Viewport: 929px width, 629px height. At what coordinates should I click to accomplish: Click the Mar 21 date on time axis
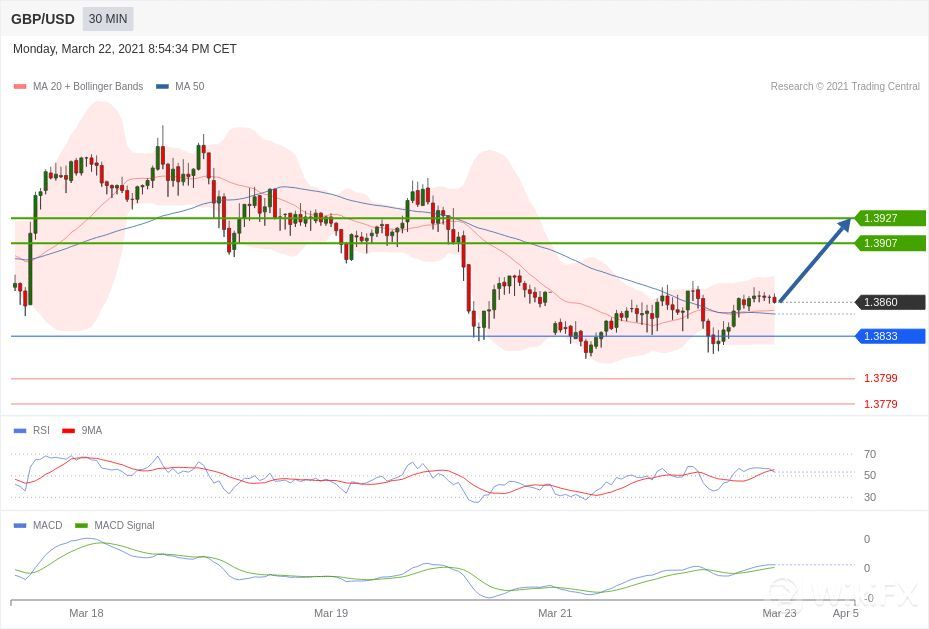[555, 613]
